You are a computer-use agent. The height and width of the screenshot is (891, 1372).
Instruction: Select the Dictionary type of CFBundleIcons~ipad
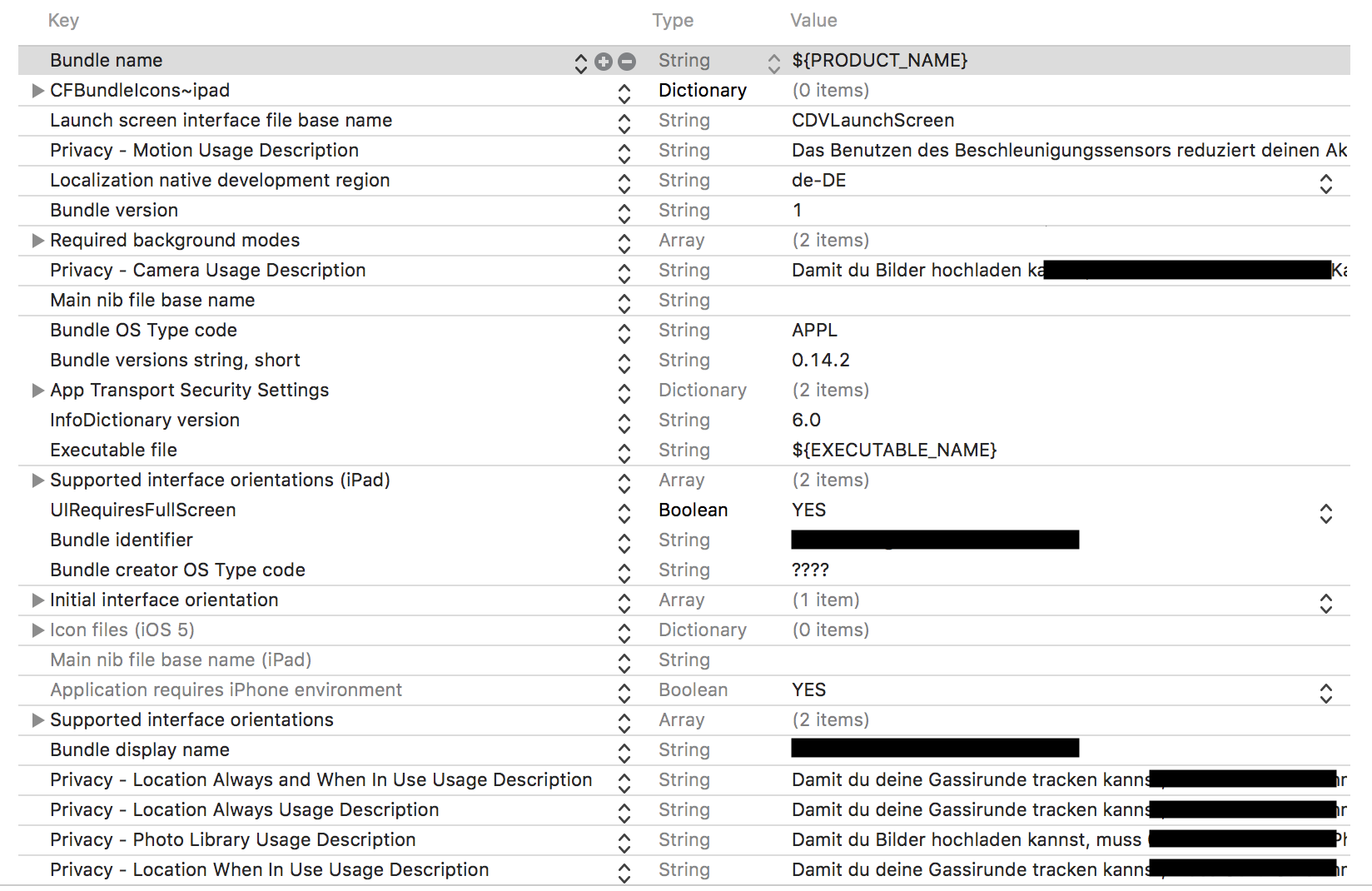coord(703,90)
